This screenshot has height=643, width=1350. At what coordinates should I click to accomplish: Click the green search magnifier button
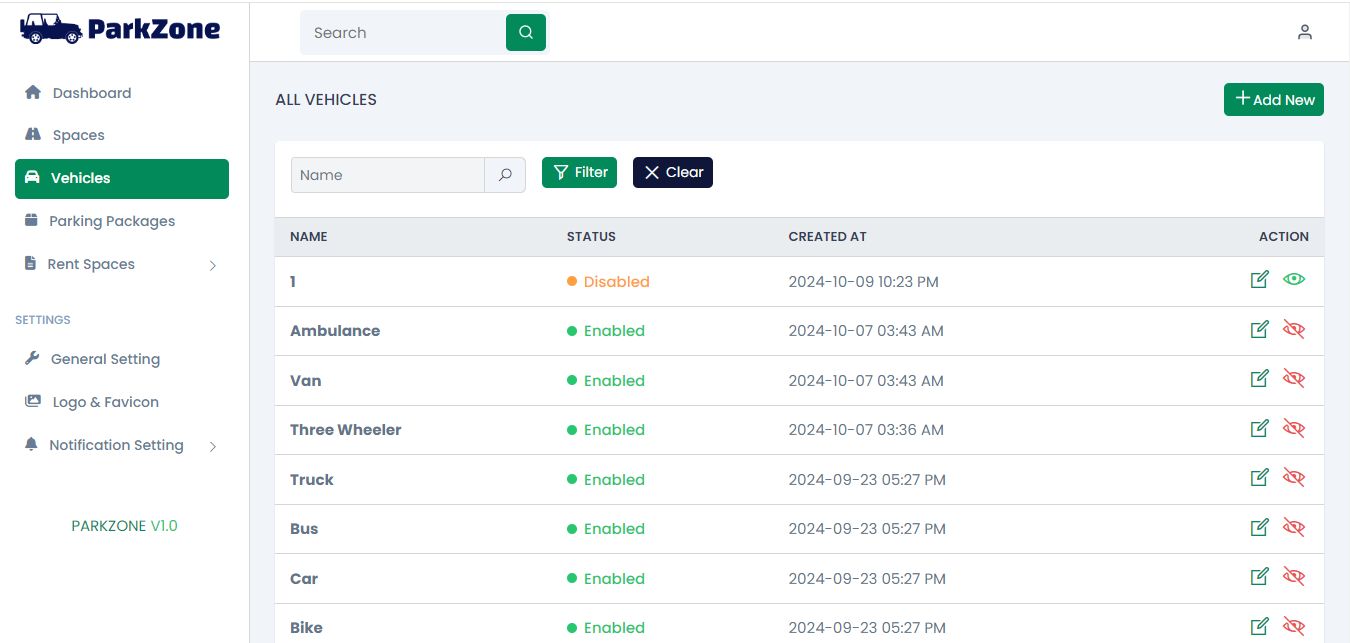point(526,33)
